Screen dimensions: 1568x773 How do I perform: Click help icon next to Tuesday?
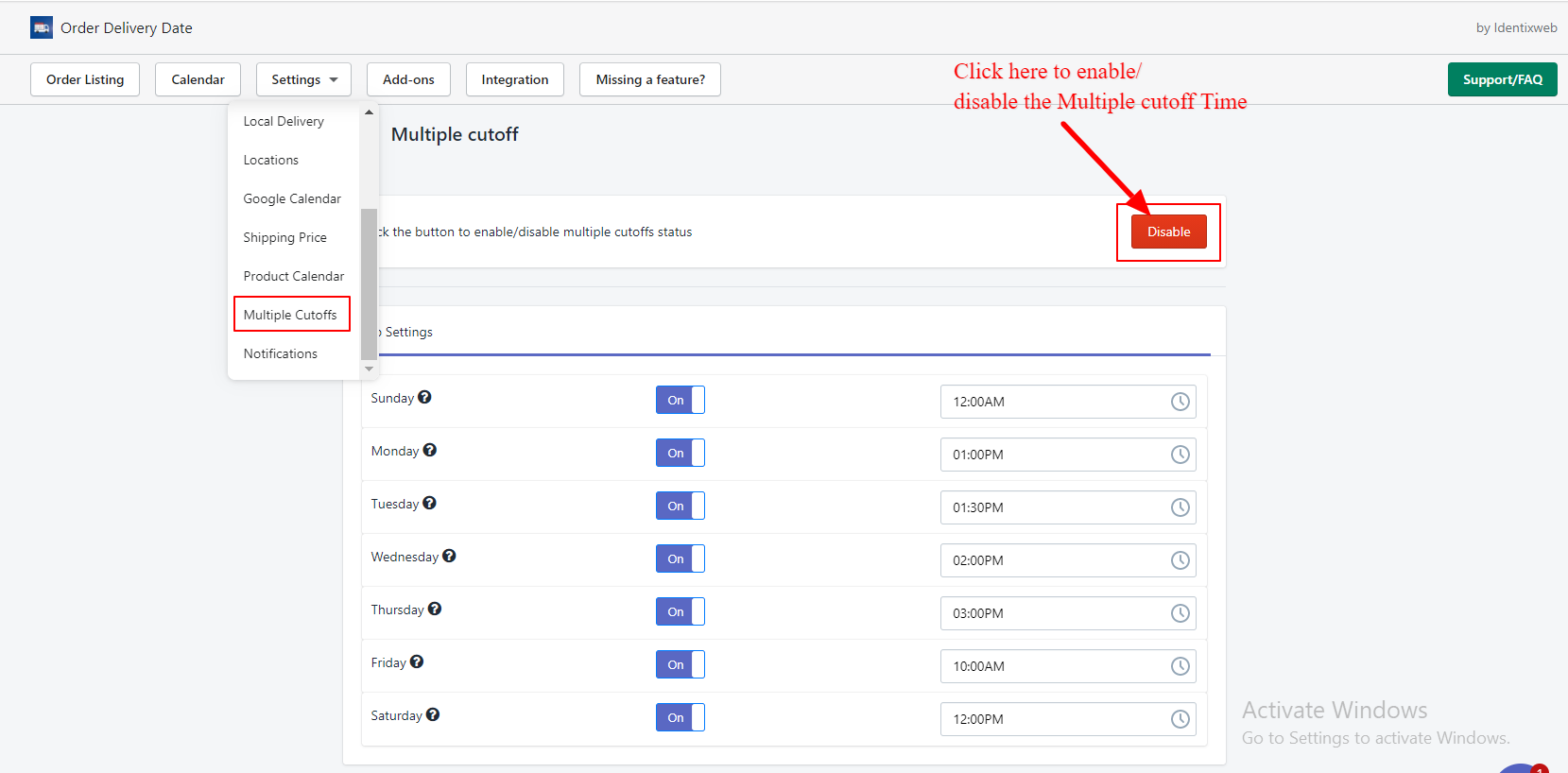[429, 503]
